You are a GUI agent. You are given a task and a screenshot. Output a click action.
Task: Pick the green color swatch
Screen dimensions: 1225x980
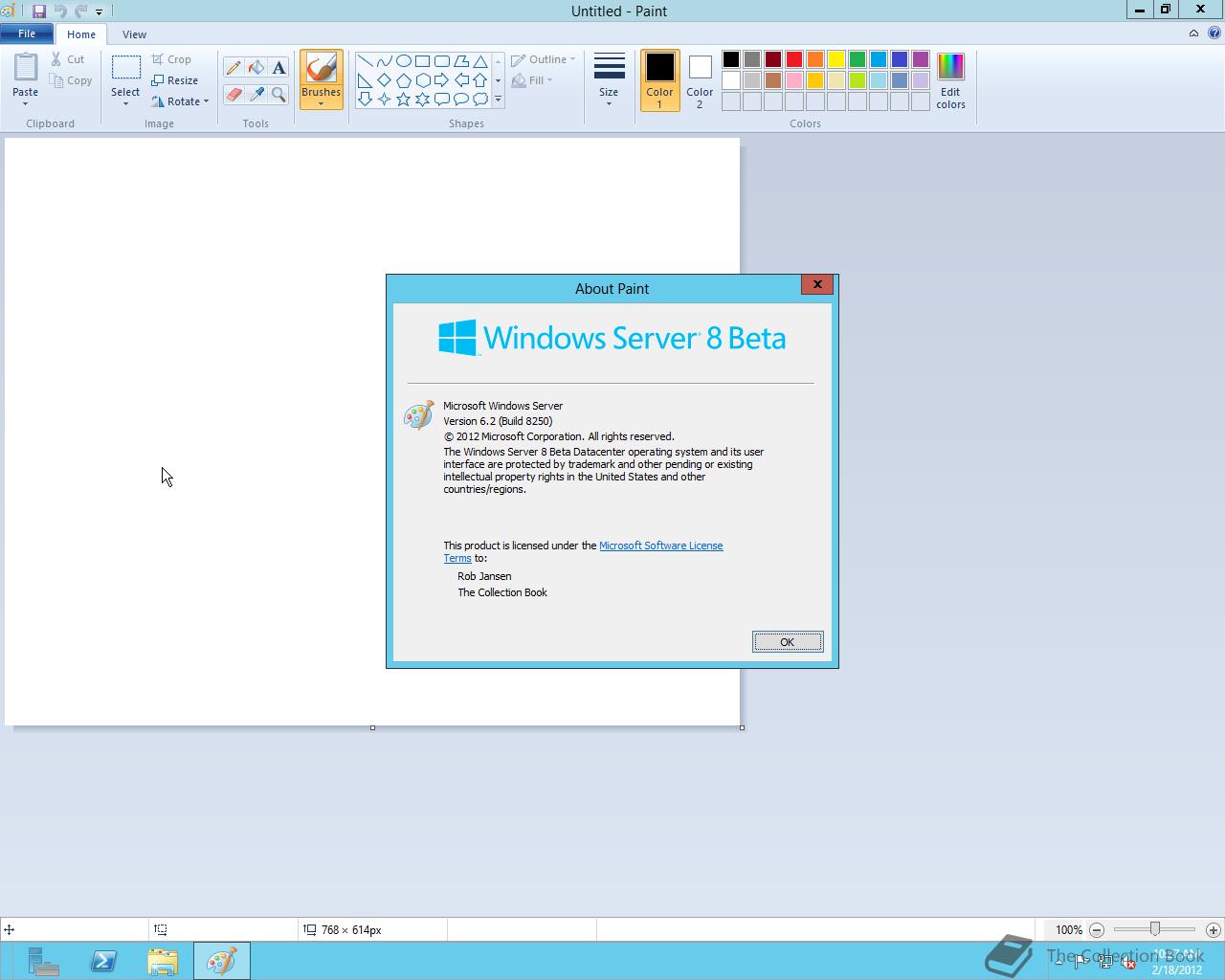pyautogui.click(x=857, y=59)
